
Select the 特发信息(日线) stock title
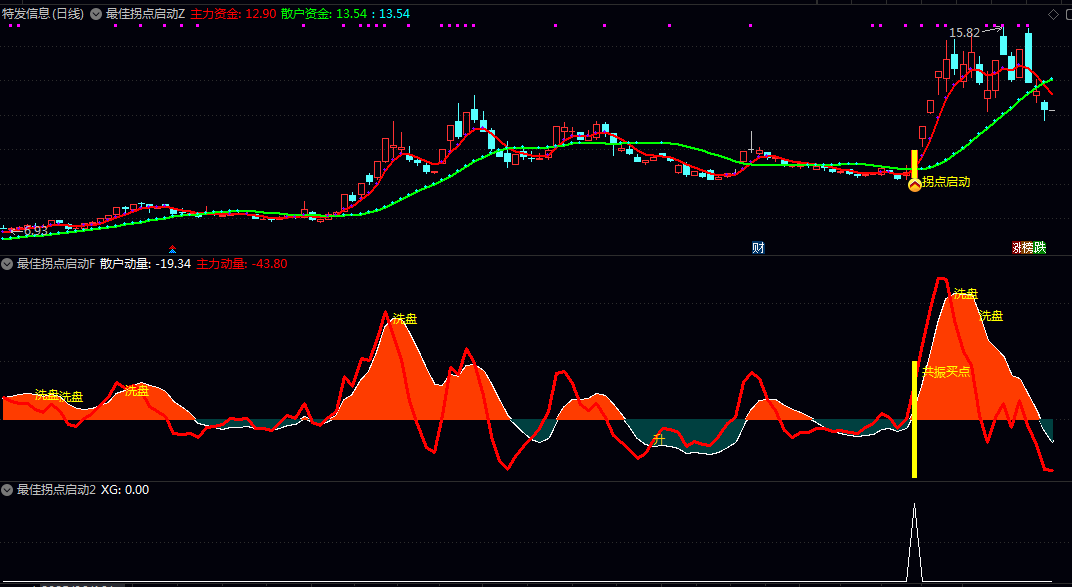click(43, 14)
